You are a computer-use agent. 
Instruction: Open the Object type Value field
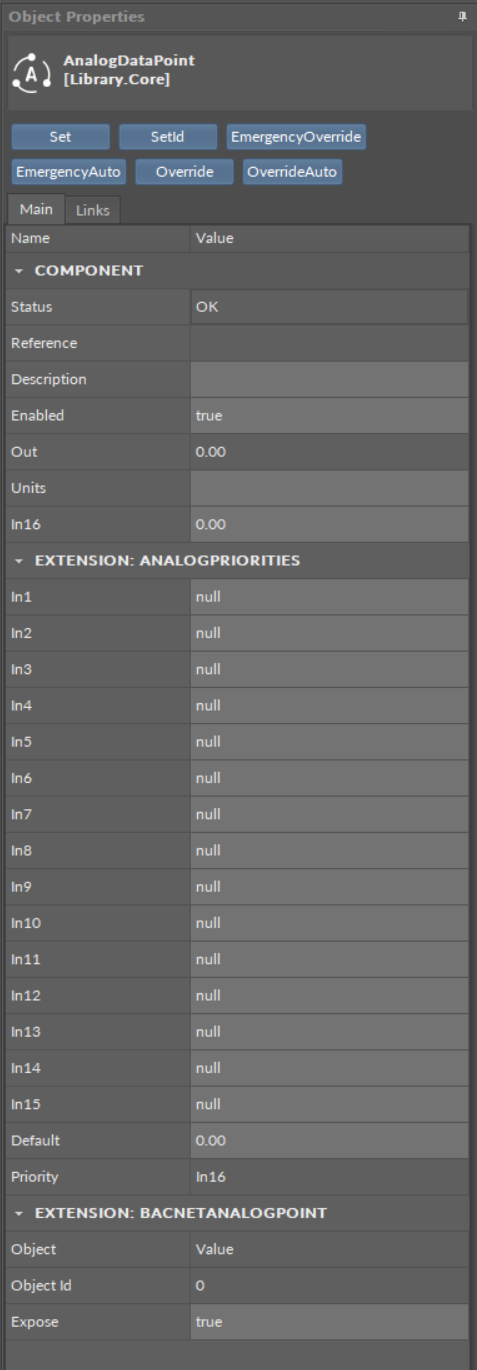coord(328,1250)
